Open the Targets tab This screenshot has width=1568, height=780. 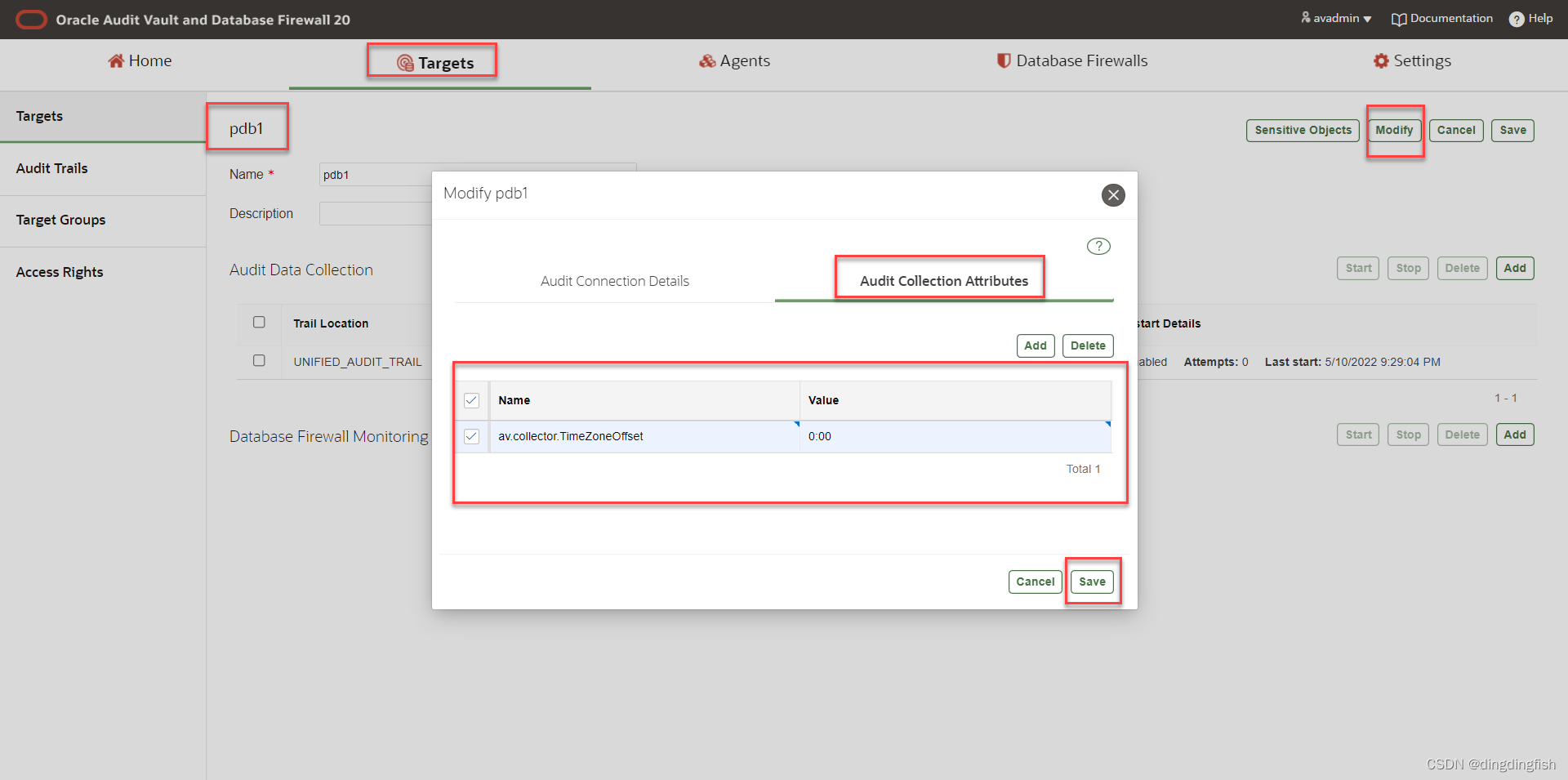tap(435, 63)
